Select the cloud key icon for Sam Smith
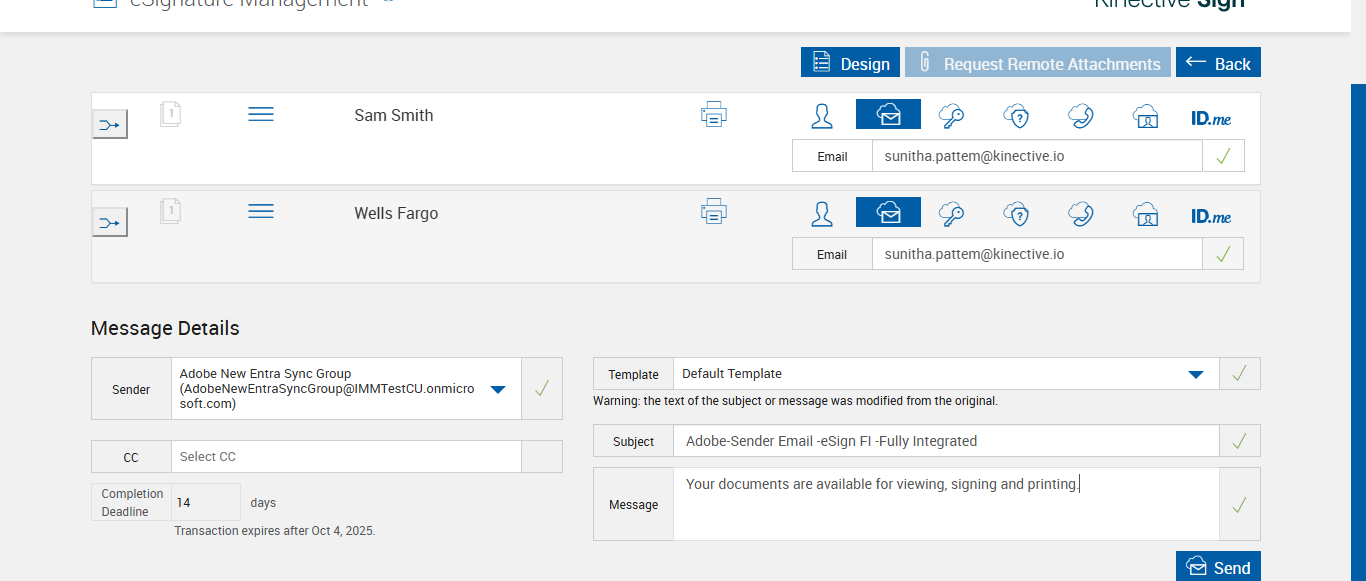 [x=951, y=116]
